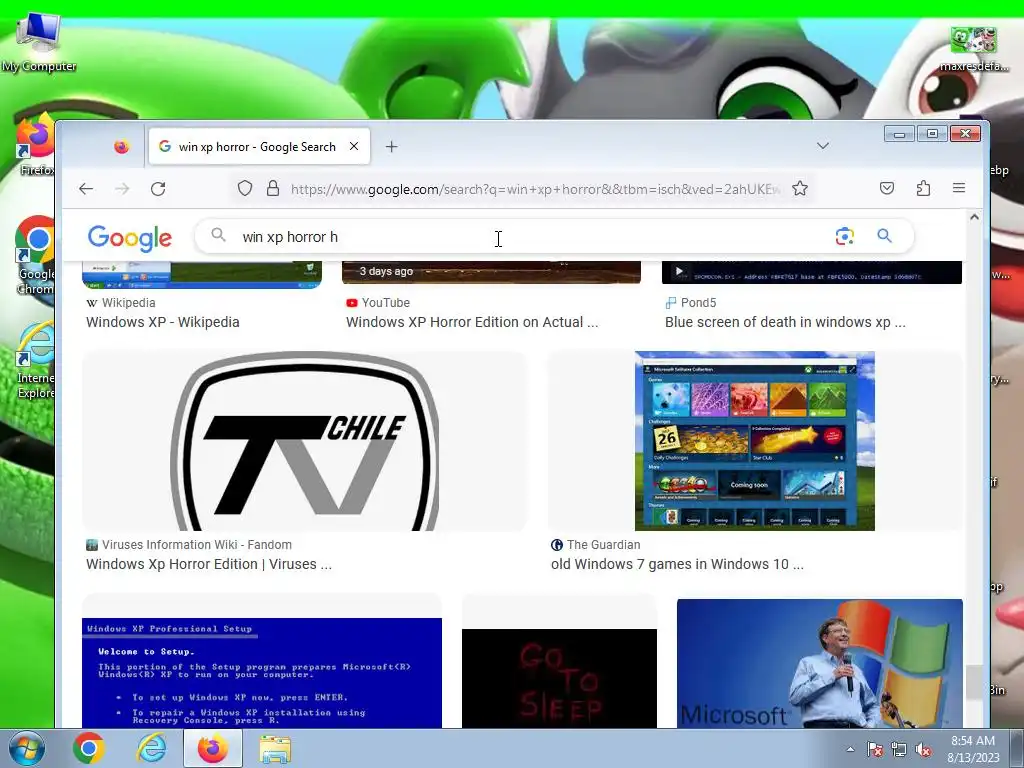Expand the list all tabs chevron
The height and width of the screenshot is (768, 1024).
[823, 146]
